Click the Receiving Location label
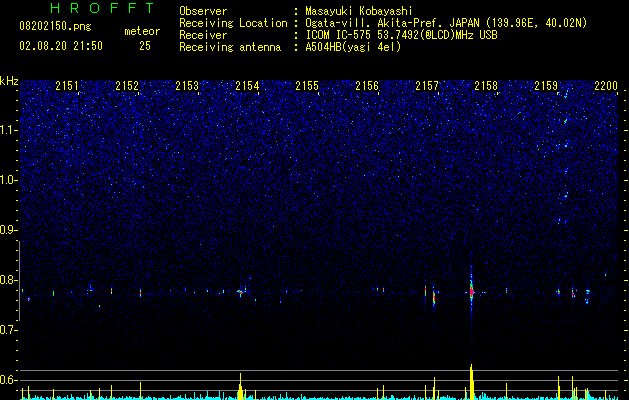Screen dimensions: 629x400 tap(233, 23)
